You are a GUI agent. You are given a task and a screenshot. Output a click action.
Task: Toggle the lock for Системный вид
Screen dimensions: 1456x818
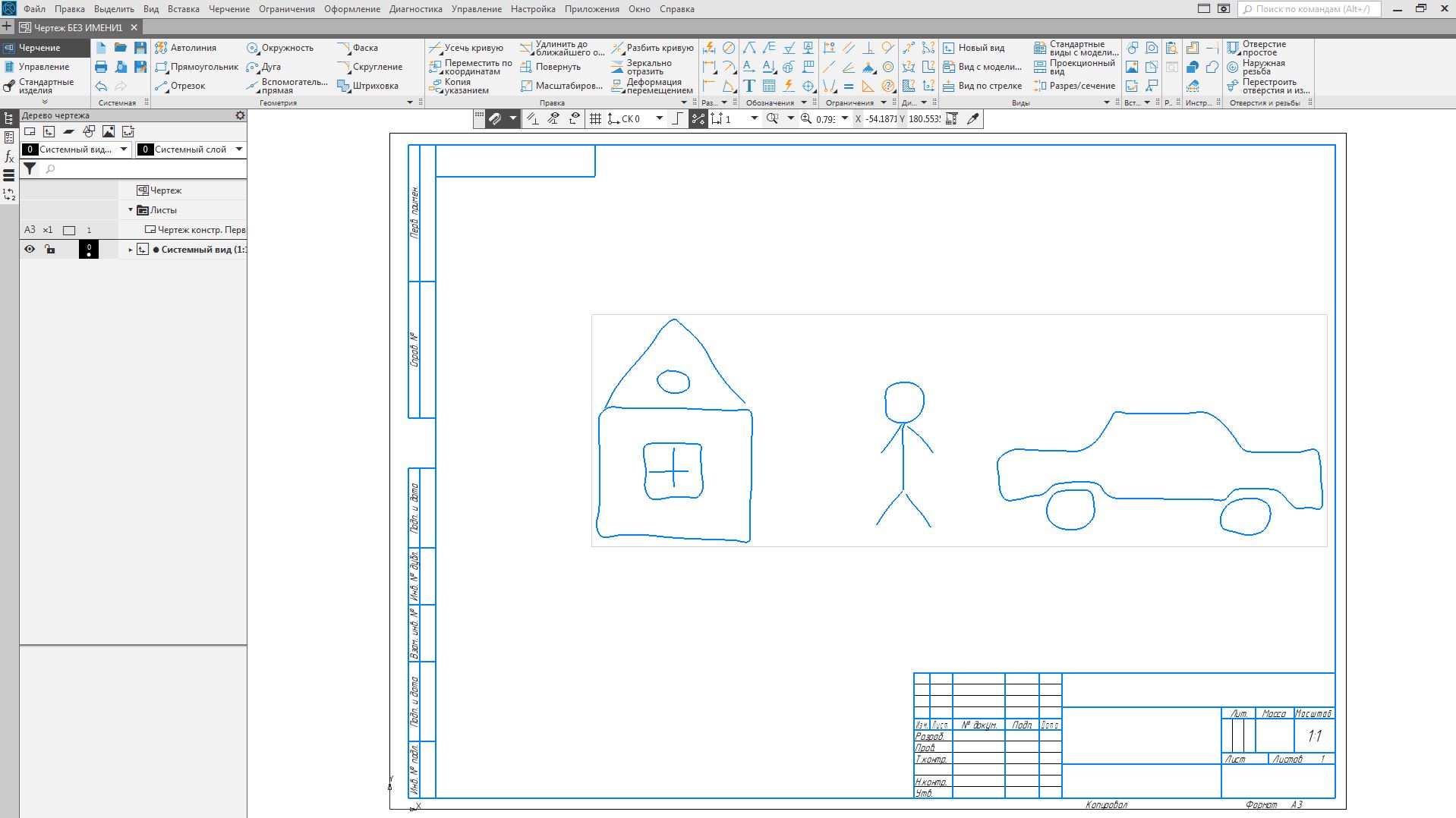[x=49, y=249]
